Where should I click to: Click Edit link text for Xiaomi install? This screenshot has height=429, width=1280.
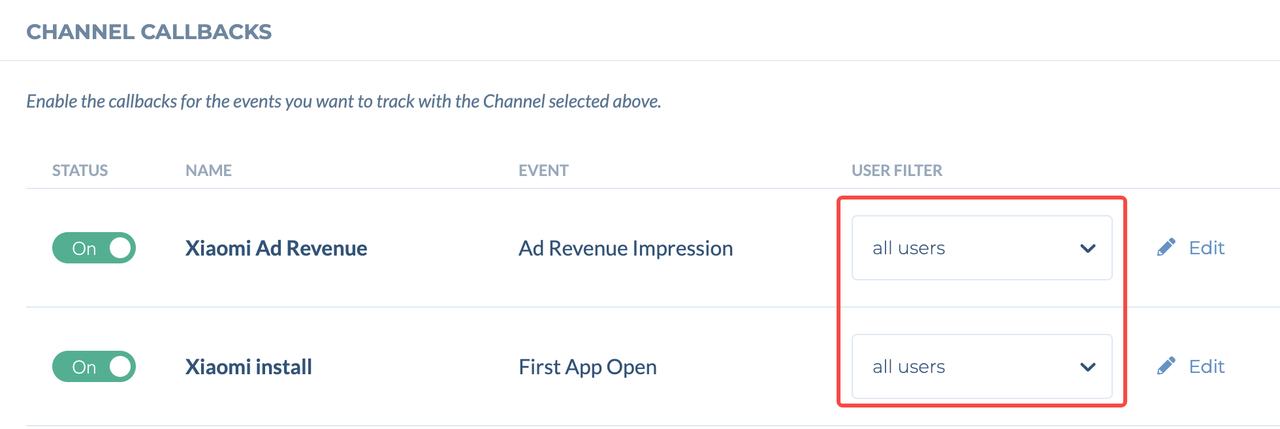coord(1206,367)
